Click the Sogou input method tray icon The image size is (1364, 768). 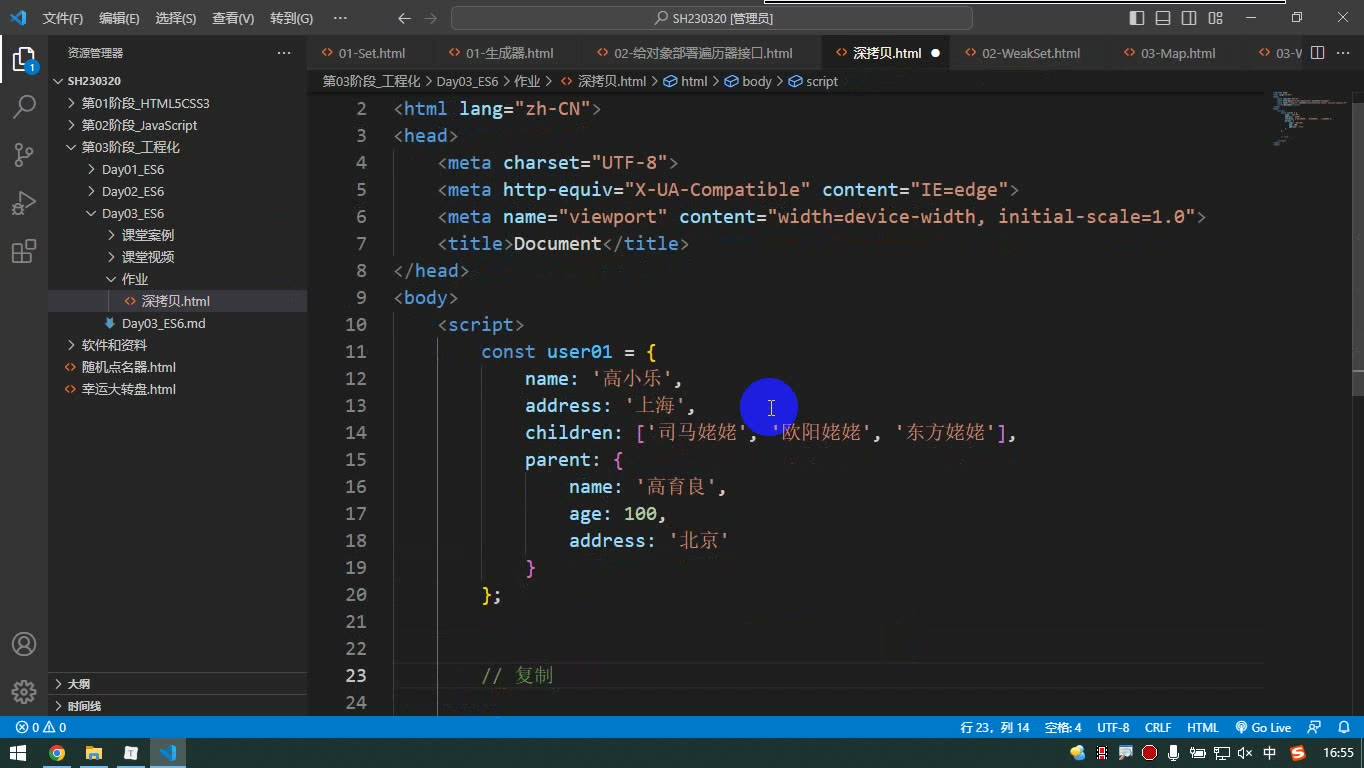pyautogui.click(x=1298, y=753)
